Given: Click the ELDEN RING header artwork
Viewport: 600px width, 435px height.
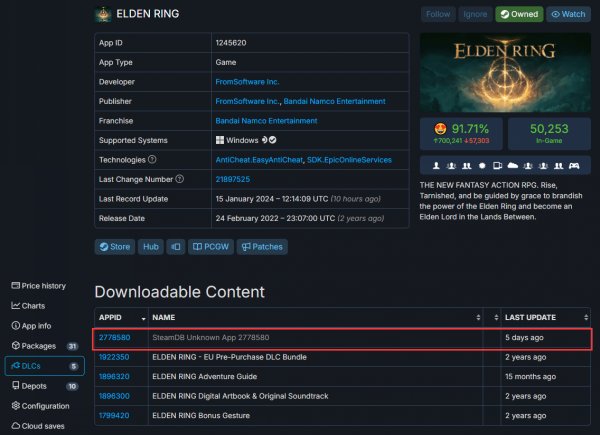Looking at the screenshot, I should 505,73.
